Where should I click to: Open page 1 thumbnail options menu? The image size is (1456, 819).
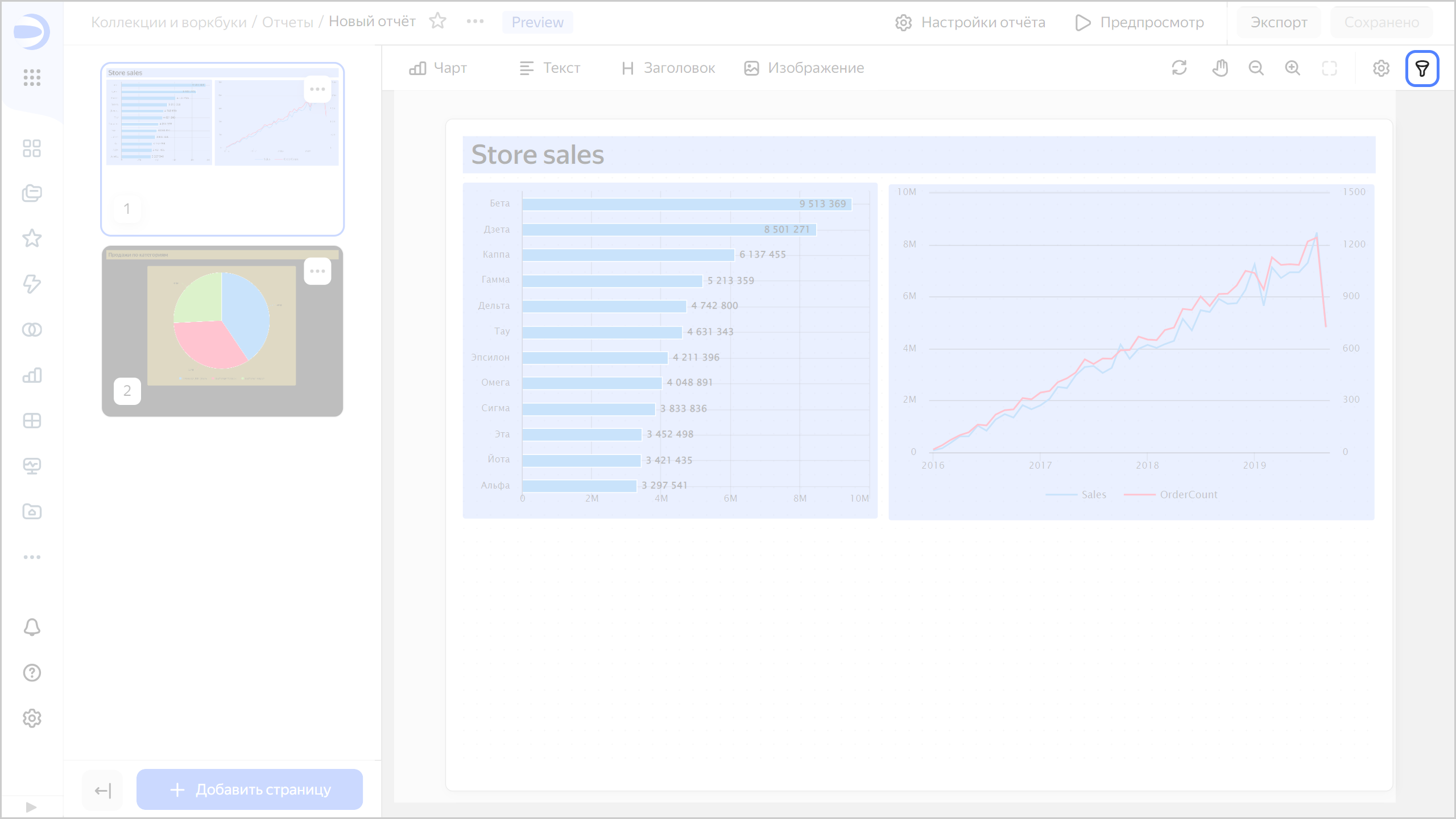[317, 89]
